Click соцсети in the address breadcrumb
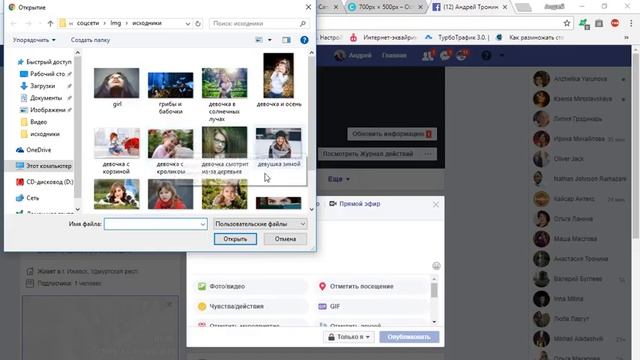Screen dimensions: 640x360 (88, 23)
